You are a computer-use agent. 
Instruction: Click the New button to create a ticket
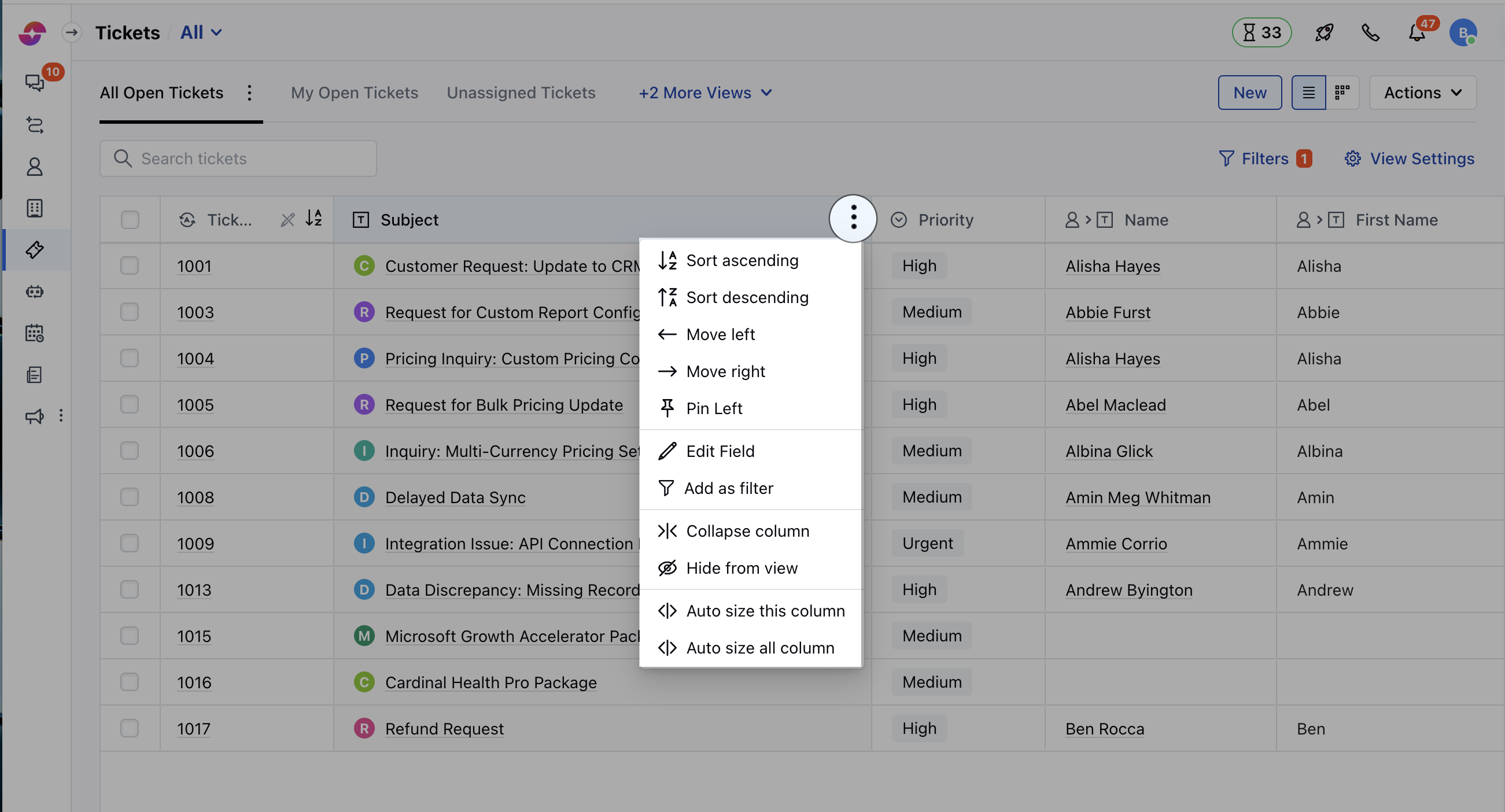pos(1249,93)
